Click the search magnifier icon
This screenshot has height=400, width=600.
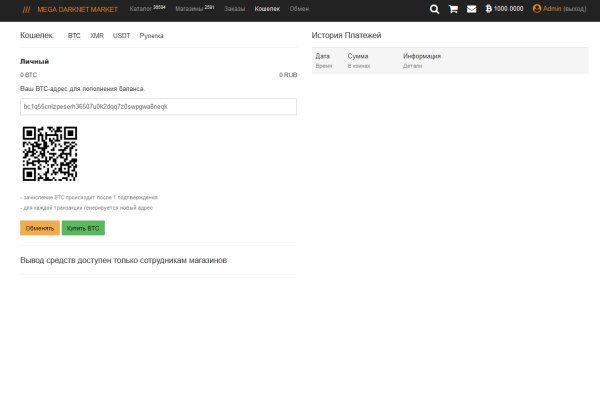[434, 8]
